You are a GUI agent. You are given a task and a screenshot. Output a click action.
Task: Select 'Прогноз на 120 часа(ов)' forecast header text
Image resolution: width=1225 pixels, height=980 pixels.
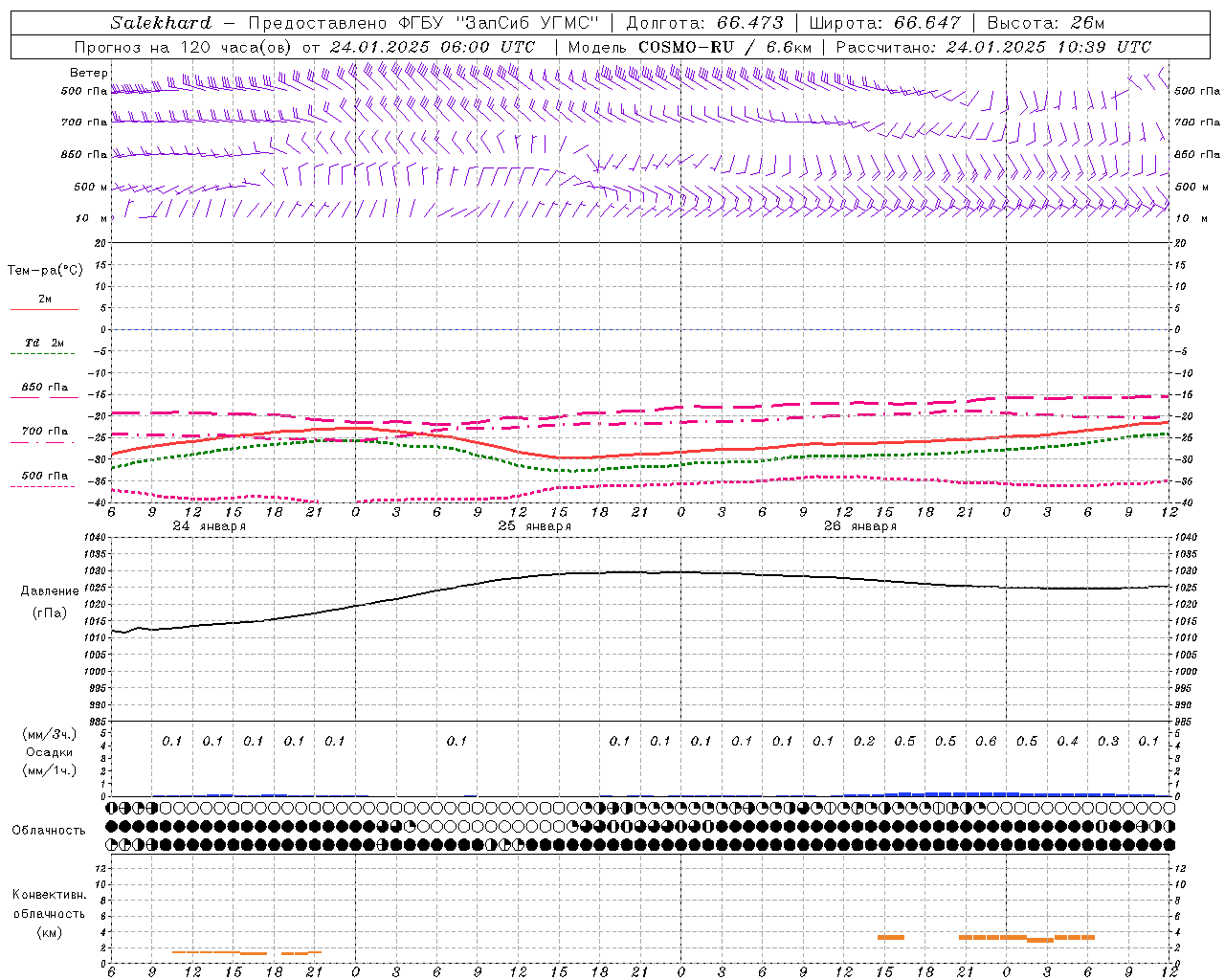click(184, 47)
